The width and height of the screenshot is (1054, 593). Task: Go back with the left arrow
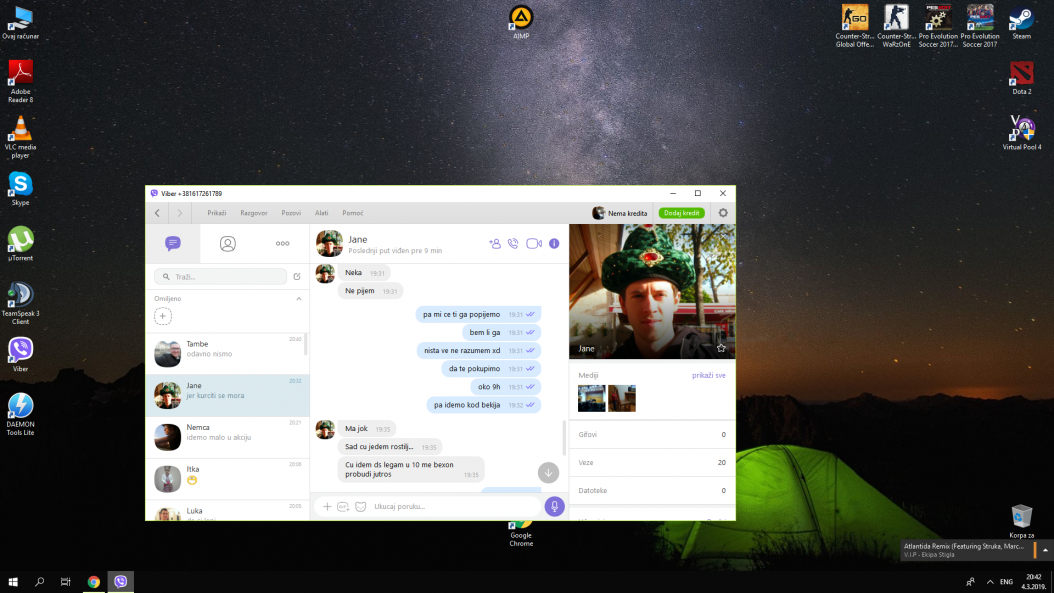click(x=157, y=213)
